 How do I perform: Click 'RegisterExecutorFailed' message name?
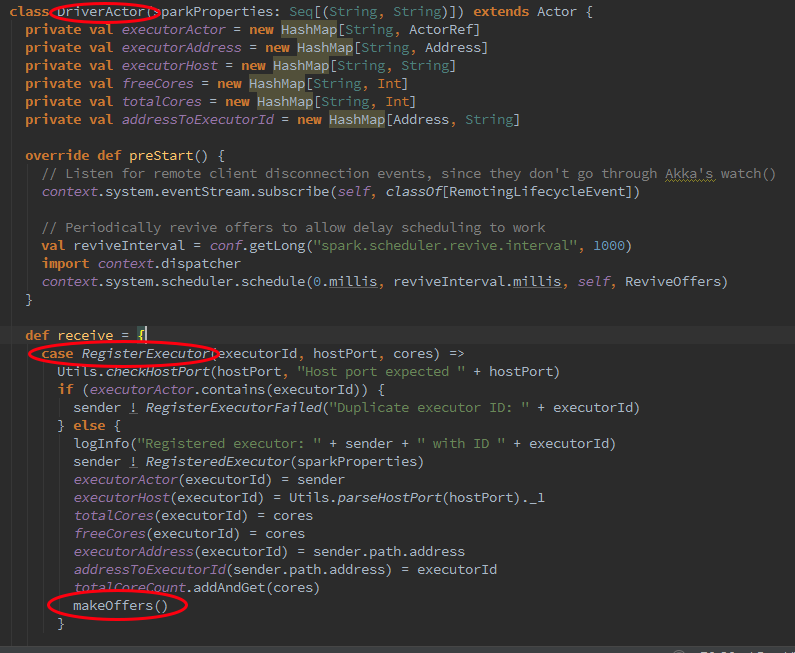pyautogui.click(x=233, y=408)
